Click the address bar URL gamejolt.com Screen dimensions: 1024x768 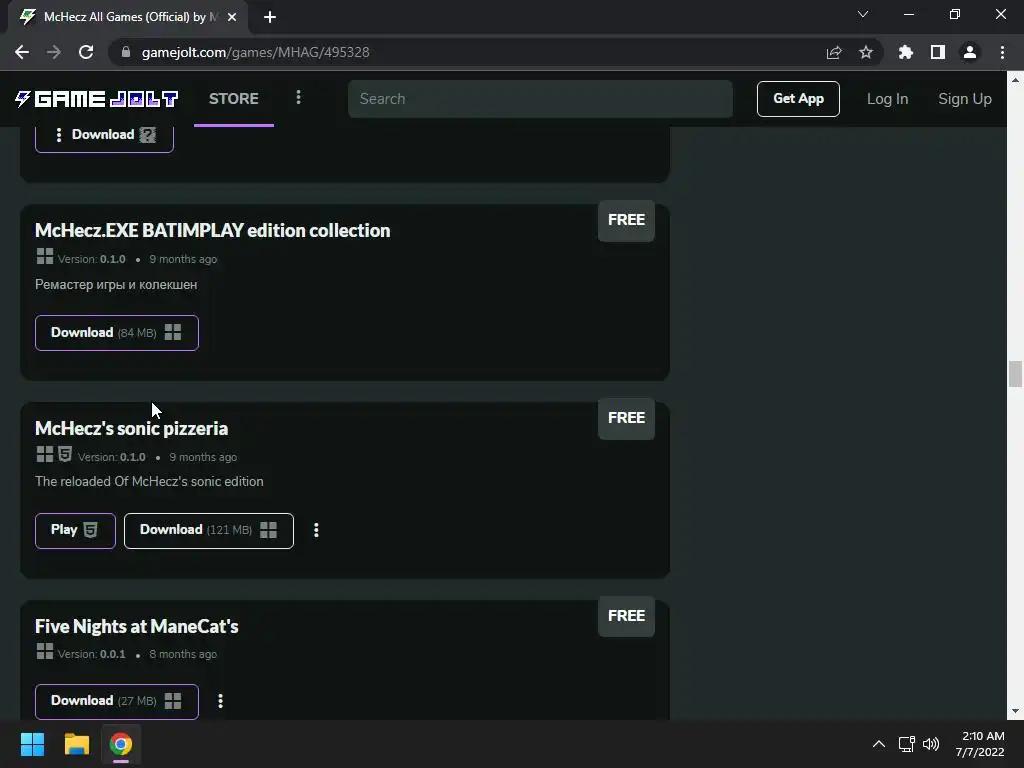point(255,52)
